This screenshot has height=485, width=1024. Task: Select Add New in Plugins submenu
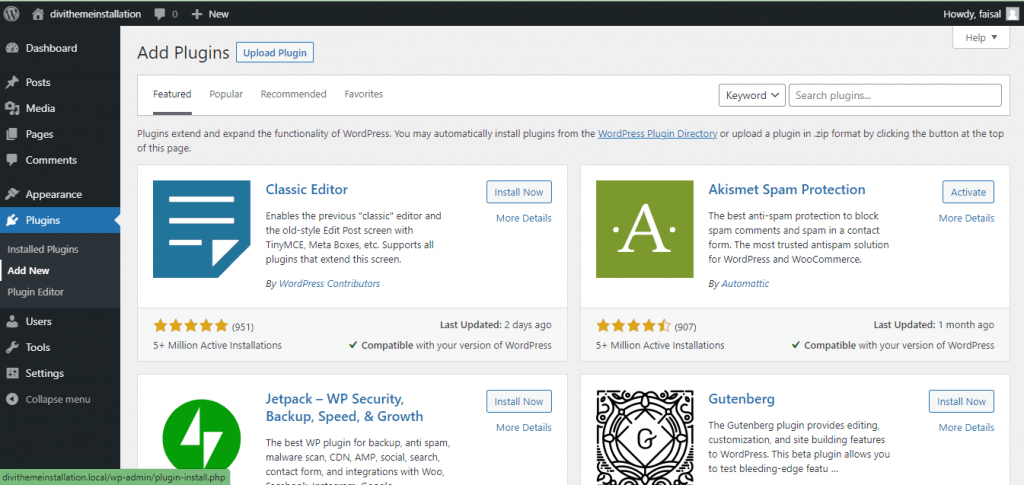(x=29, y=270)
